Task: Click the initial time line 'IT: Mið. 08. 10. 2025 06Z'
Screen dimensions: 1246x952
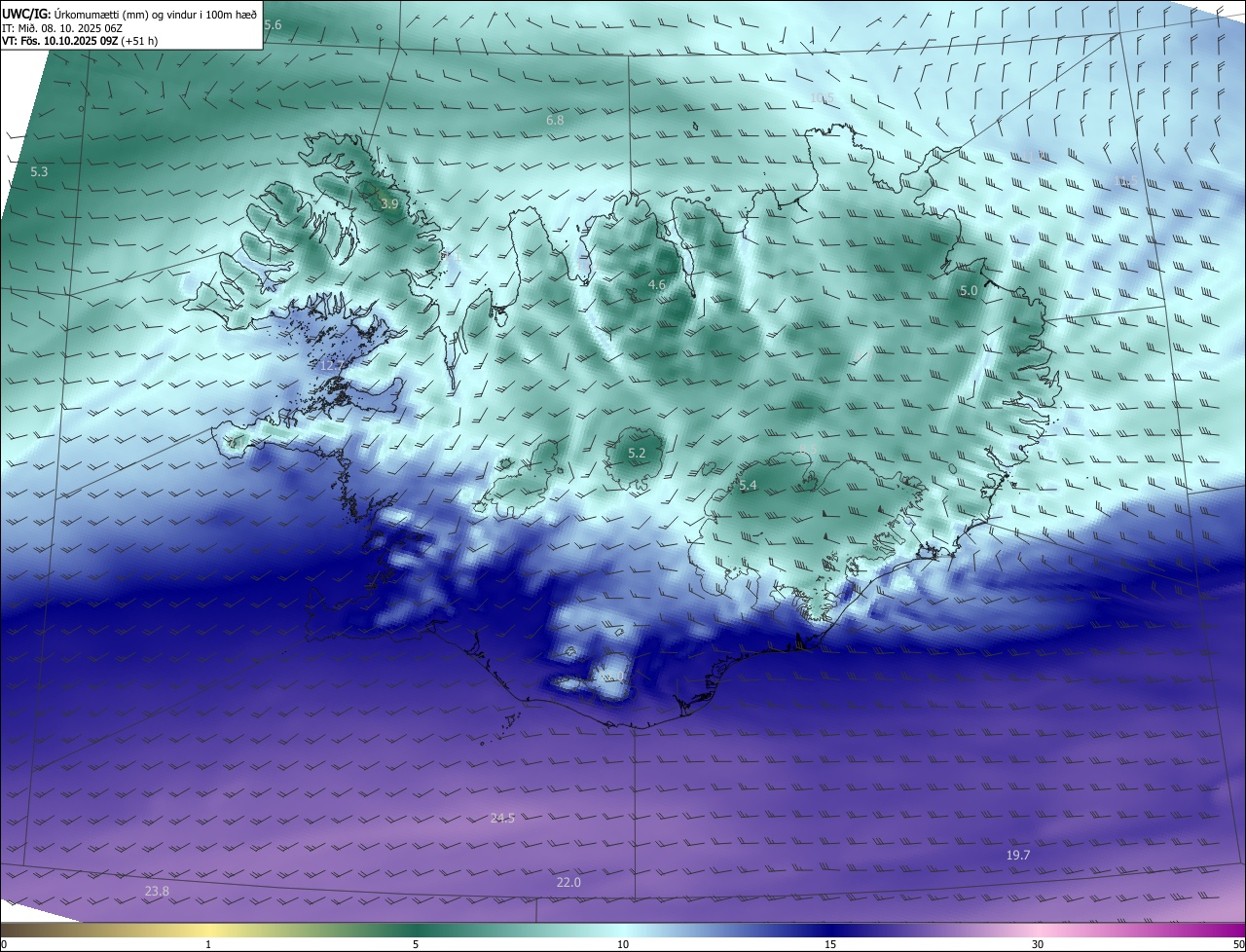Action: coord(62,28)
